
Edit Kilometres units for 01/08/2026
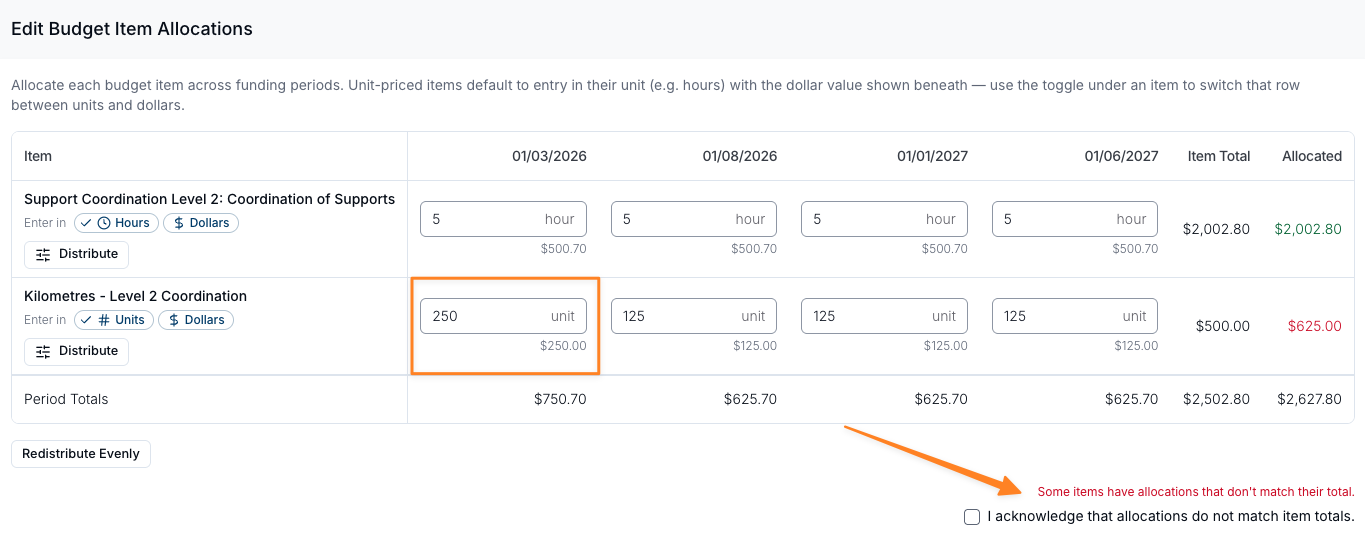(694, 316)
